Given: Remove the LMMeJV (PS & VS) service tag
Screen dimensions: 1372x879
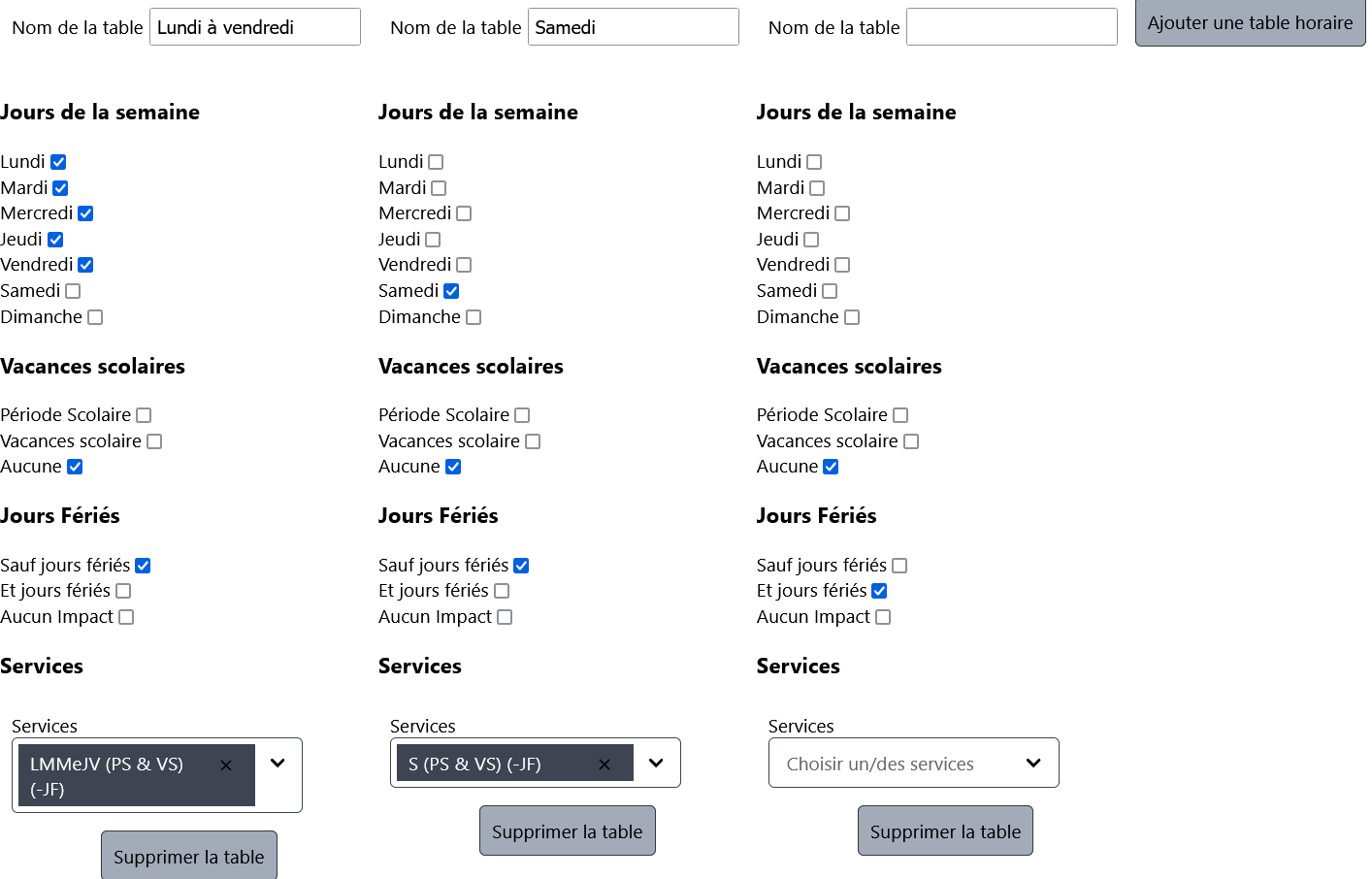Looking at the screenshot, I should 226,765.
